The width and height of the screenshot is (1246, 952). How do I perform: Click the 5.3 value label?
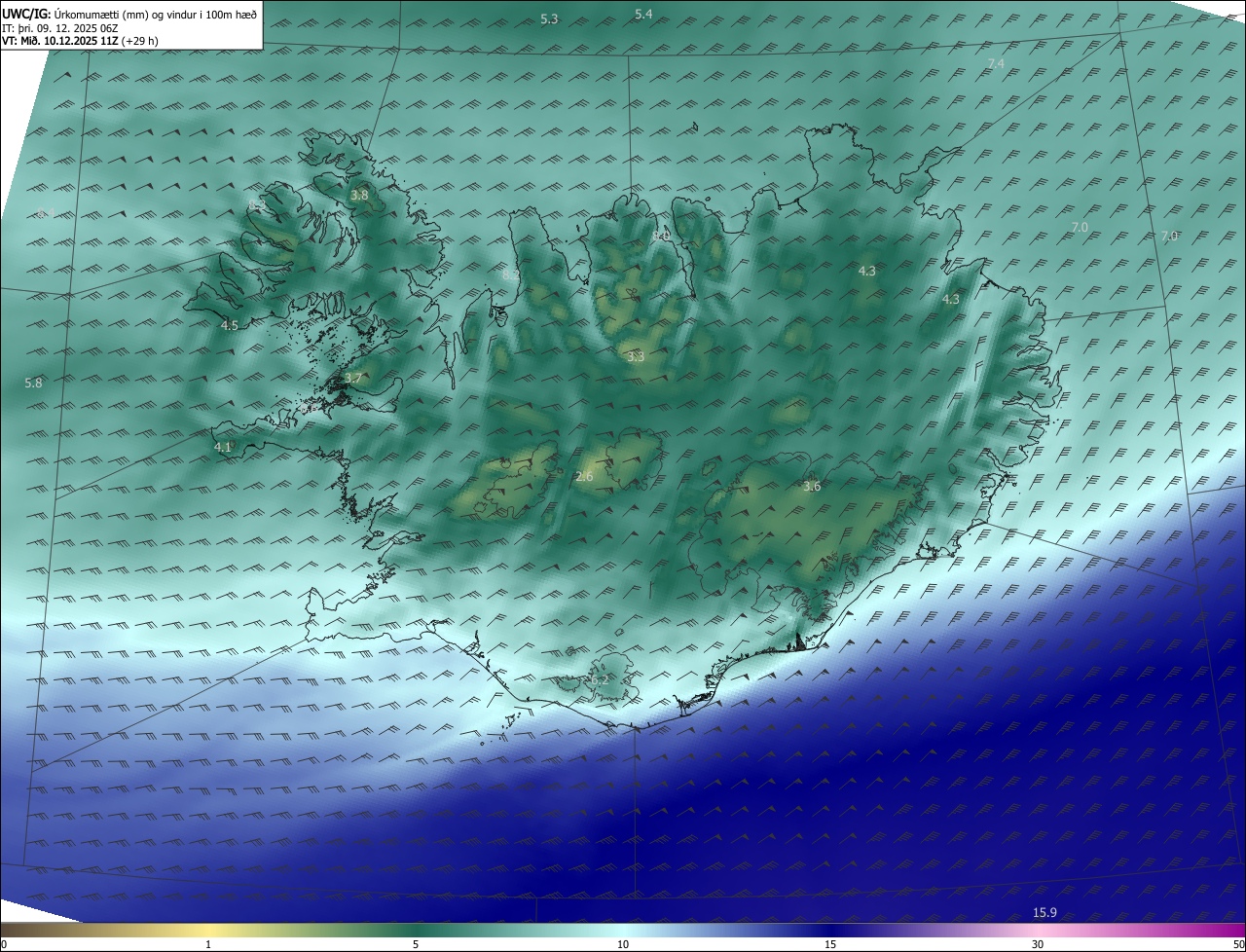[x=549, y=19]
